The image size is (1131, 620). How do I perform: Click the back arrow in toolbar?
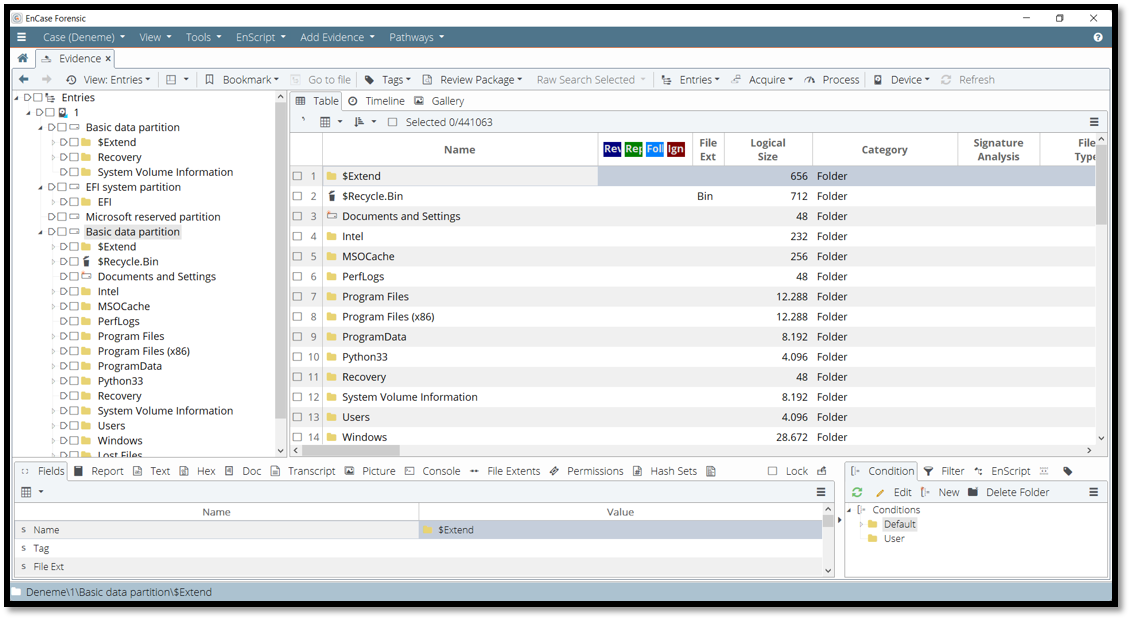click(x=24, y=80)
